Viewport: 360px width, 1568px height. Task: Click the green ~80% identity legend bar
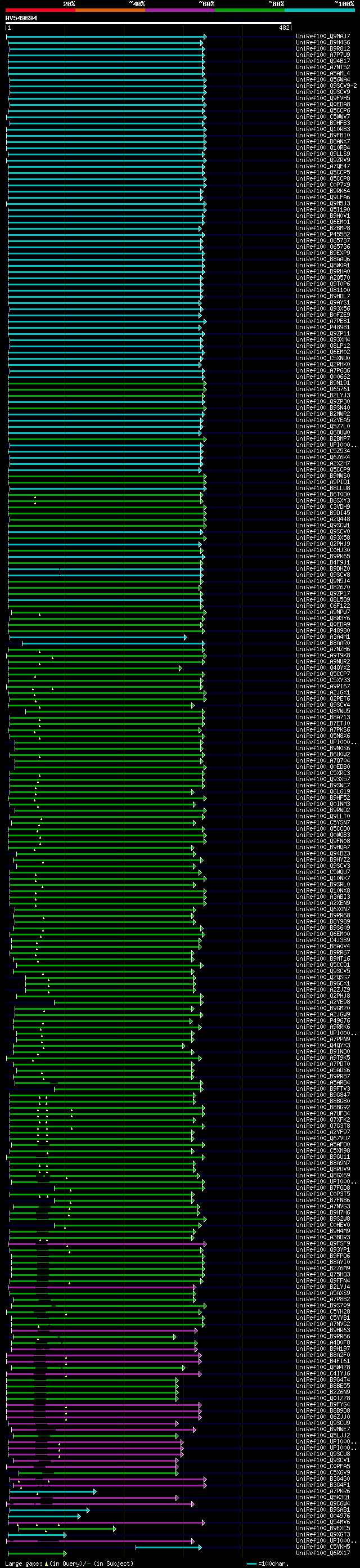click(250, 10)
